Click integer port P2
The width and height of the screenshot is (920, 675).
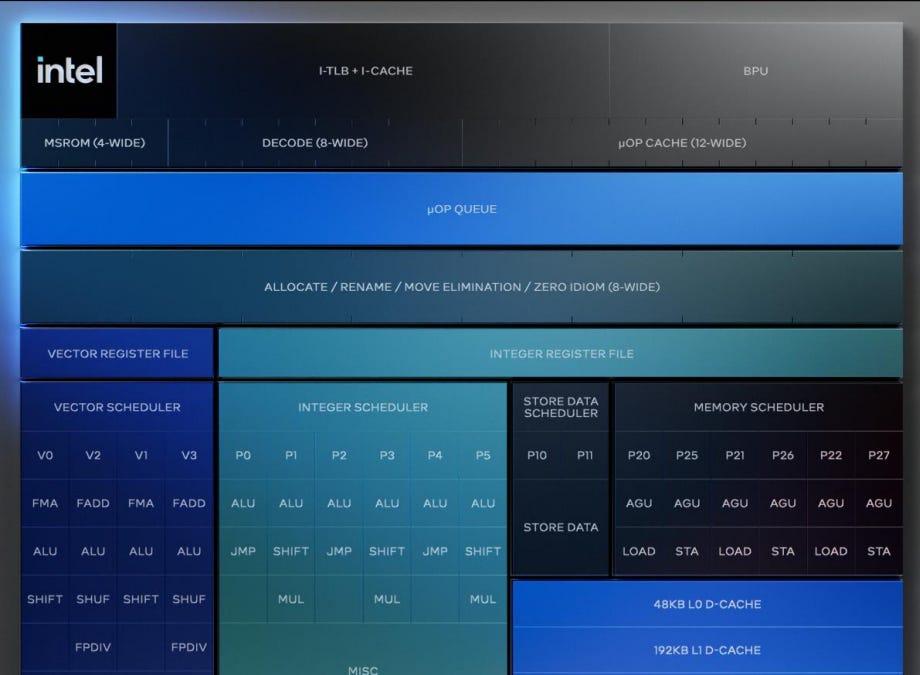point(339,455)
